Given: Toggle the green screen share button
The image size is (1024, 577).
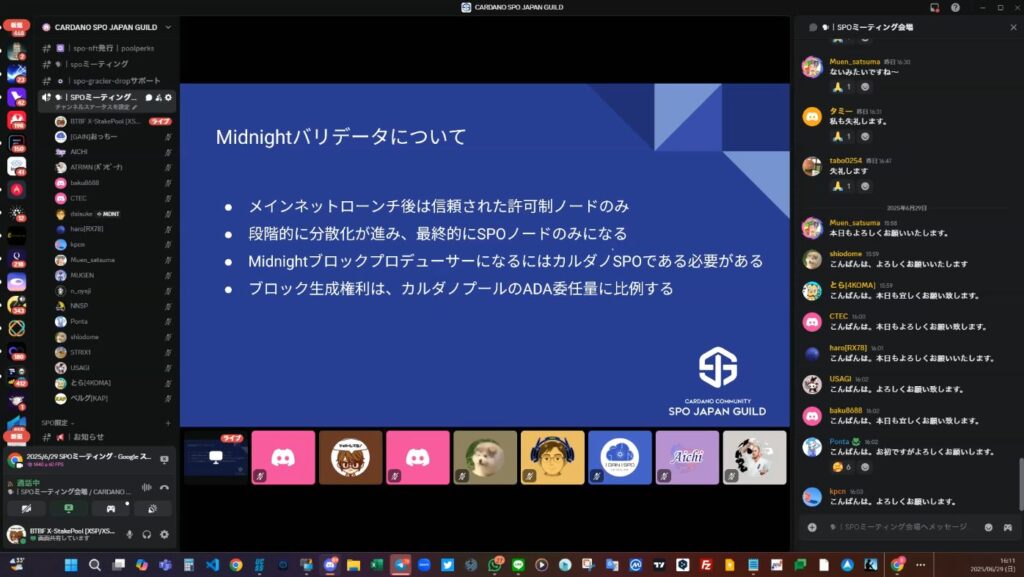Looking at the screenshot, I should click(69, 508).
